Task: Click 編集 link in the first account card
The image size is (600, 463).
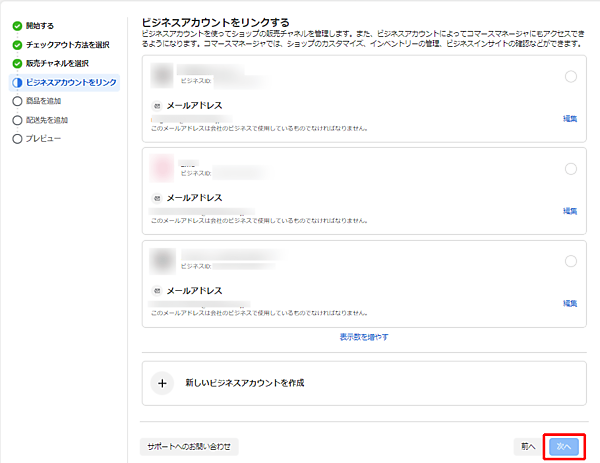Action: (x=570, y=119)
